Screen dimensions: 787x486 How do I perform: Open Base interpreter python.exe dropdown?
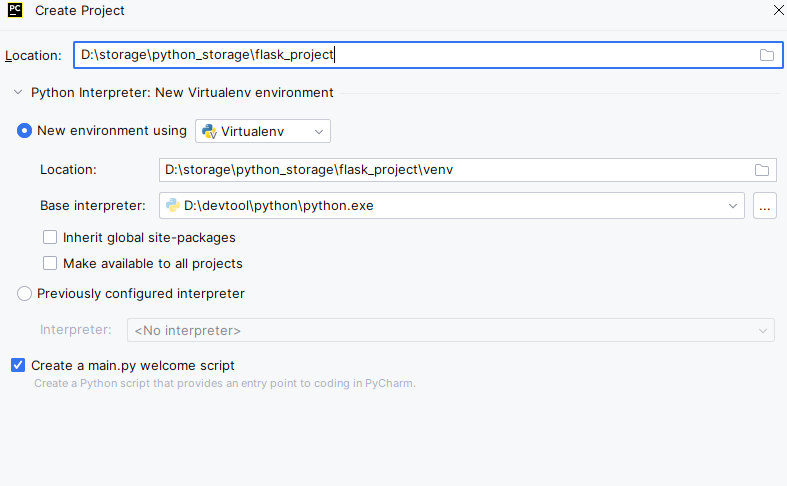coord(452,206)
